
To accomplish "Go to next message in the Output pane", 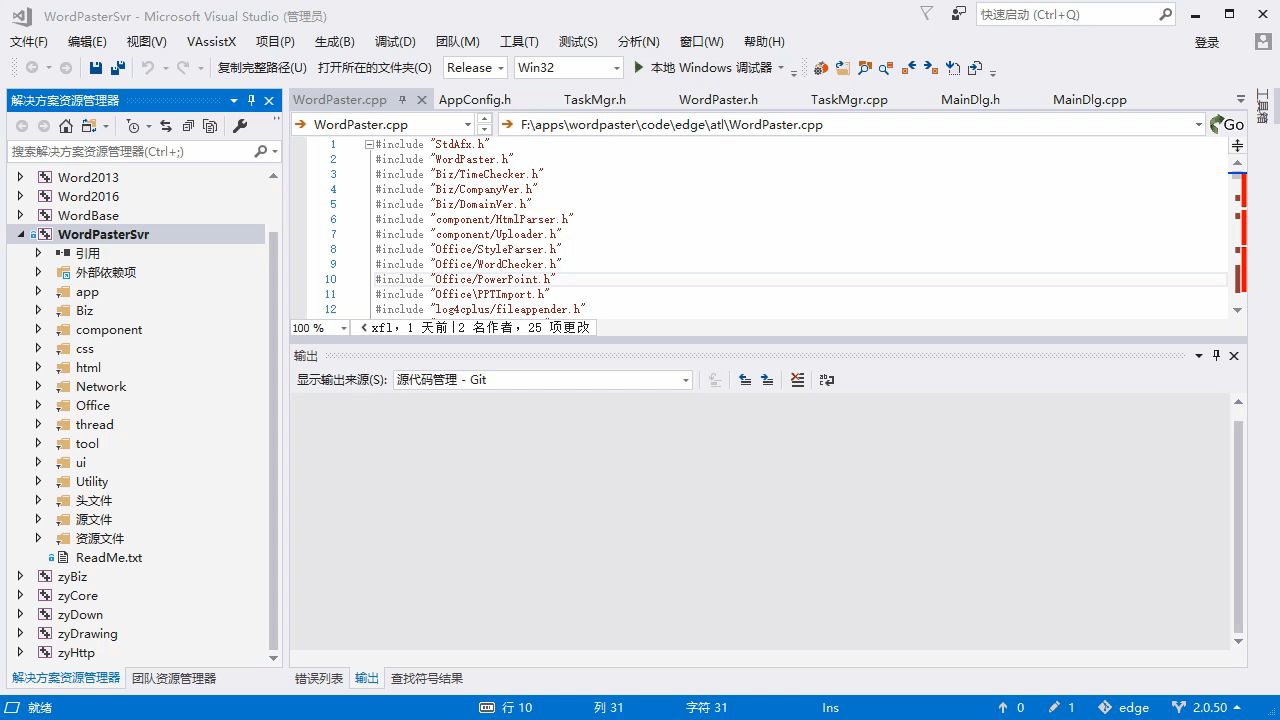I will pyautogui.click(x=767, y=380).
